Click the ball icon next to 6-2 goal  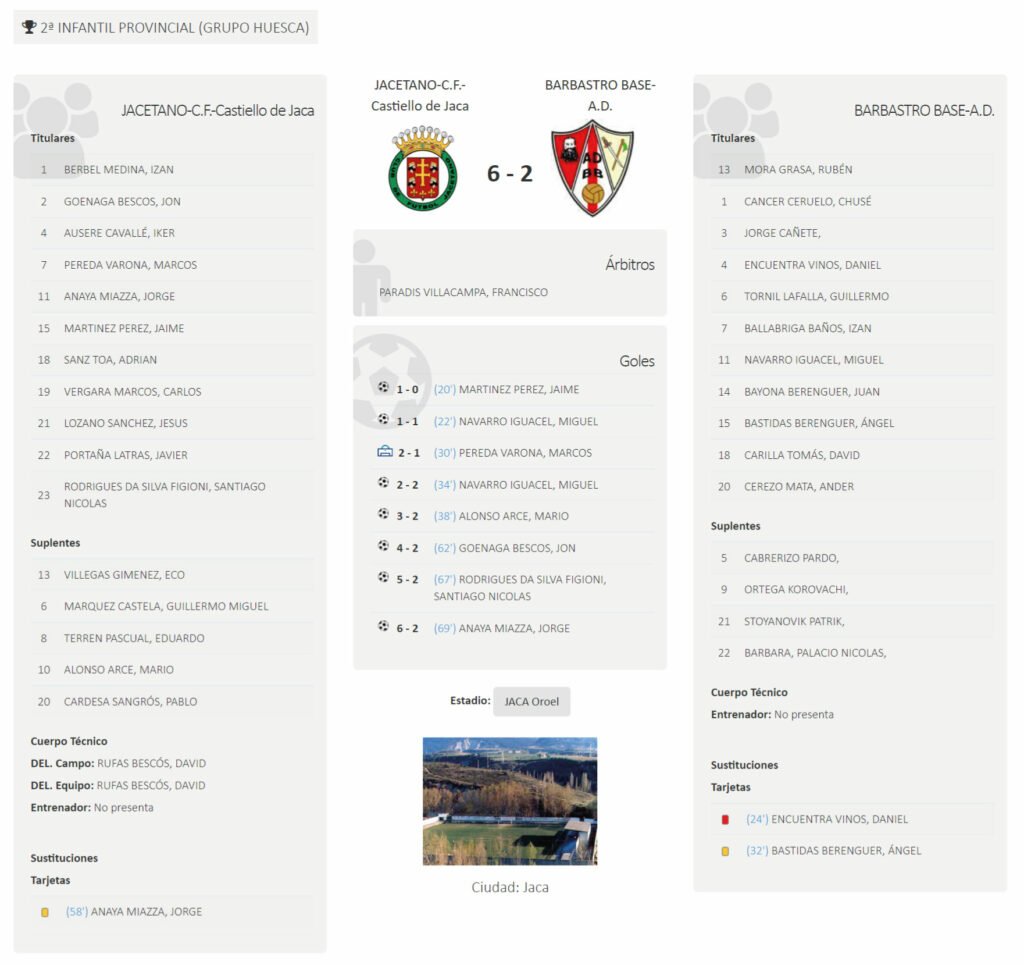point(383,626)
